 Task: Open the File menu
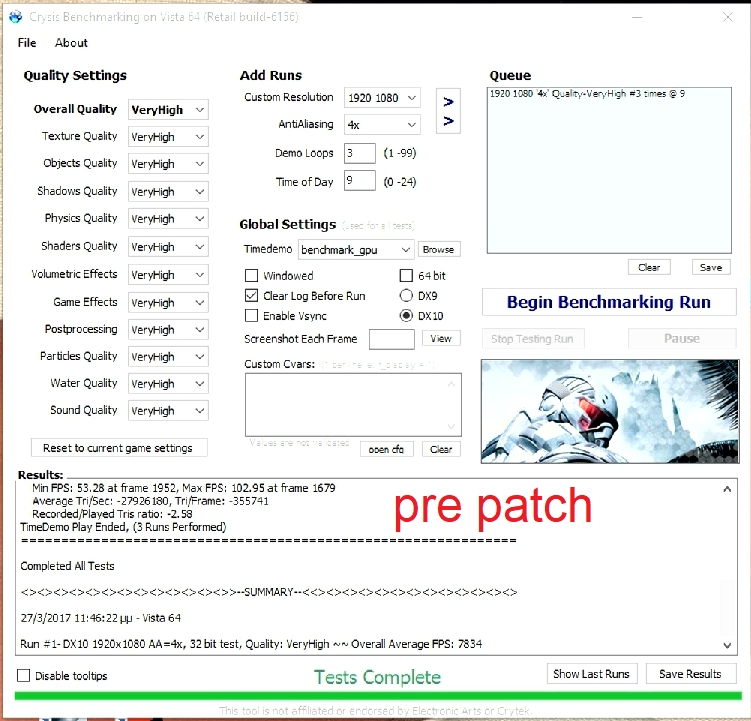pos(27,43)
